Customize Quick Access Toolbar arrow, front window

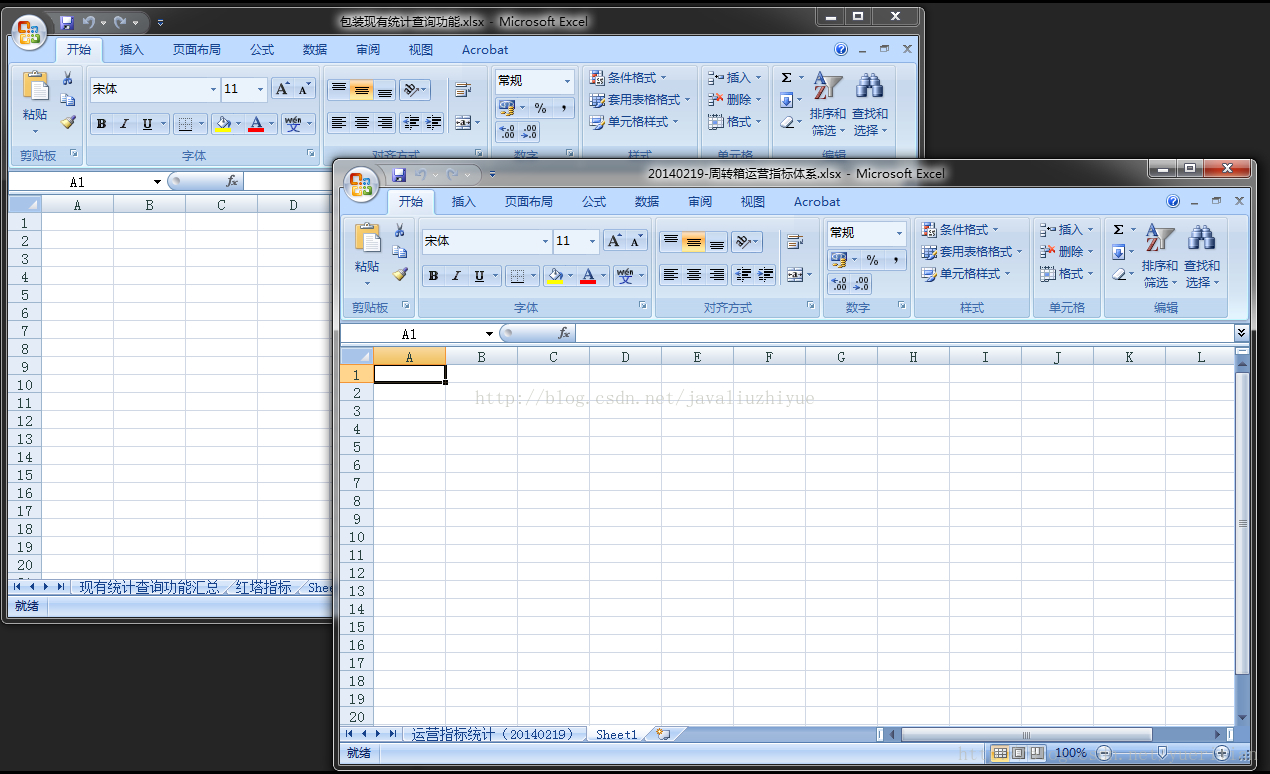click(492, 175)
